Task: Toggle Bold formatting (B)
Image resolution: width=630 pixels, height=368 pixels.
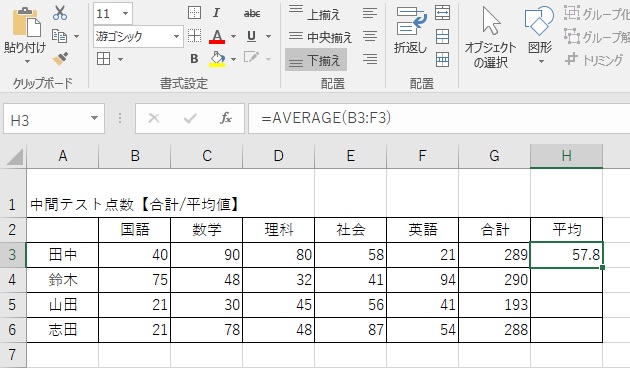Action: coord(194,59)
